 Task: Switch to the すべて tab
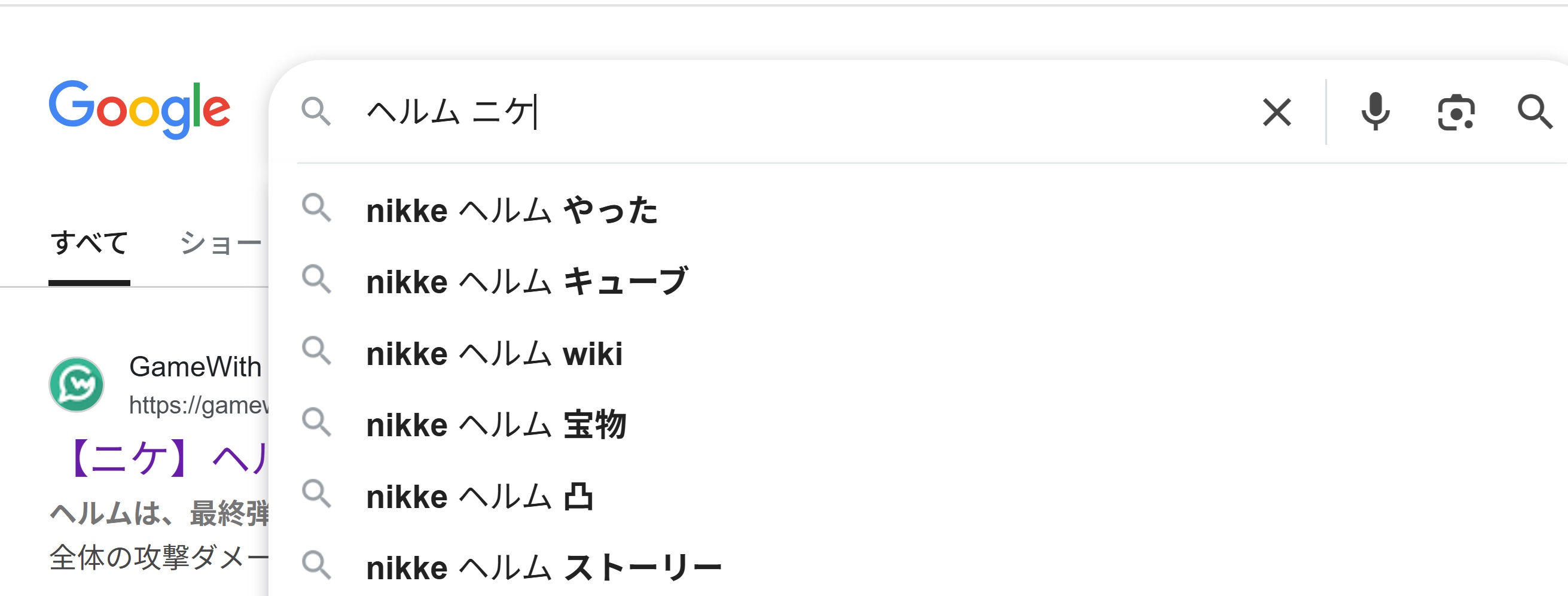click(x=89, y=243)
